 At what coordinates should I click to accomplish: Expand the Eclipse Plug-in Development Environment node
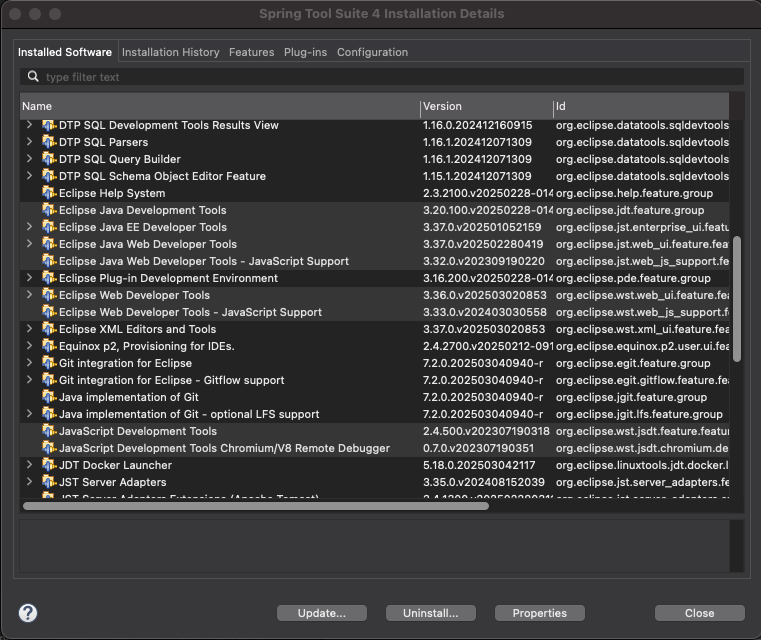point(30,278)
